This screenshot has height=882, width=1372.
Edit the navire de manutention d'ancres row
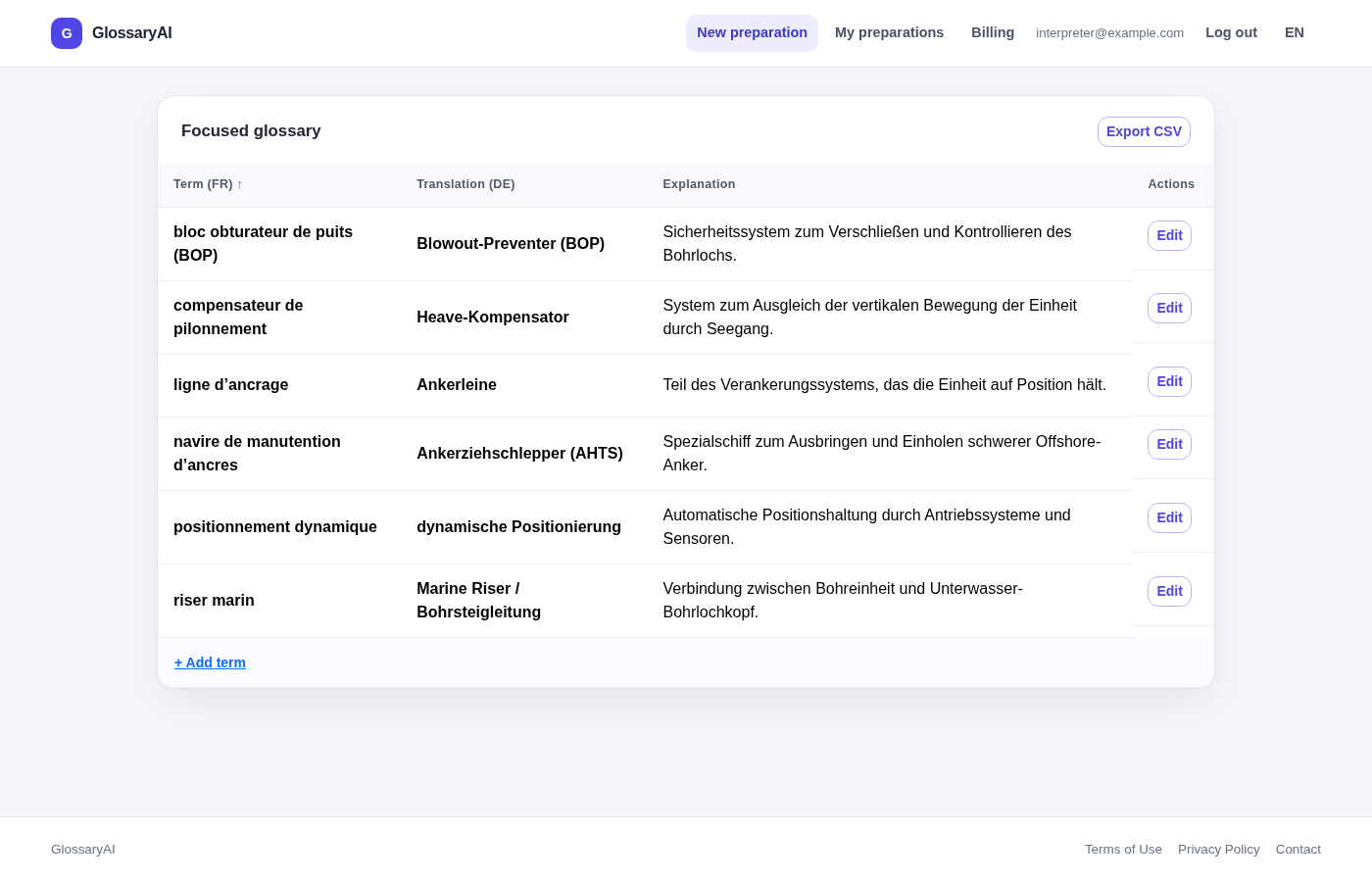[1169, 445]
